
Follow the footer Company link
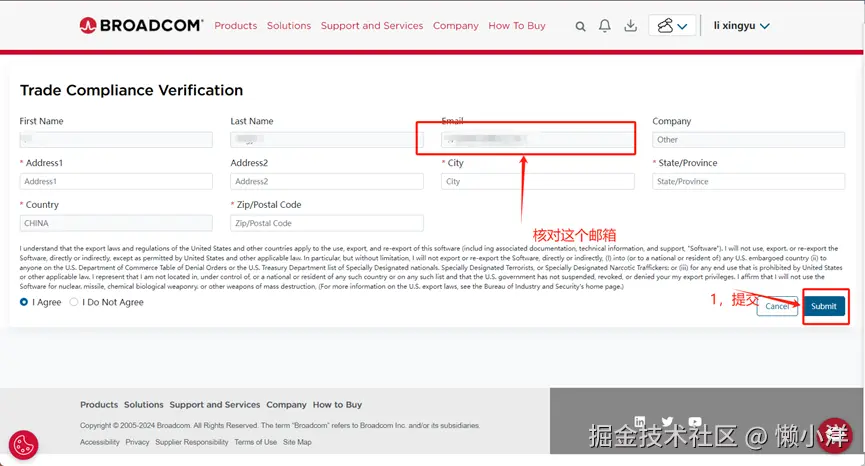(x=286, y=405)
